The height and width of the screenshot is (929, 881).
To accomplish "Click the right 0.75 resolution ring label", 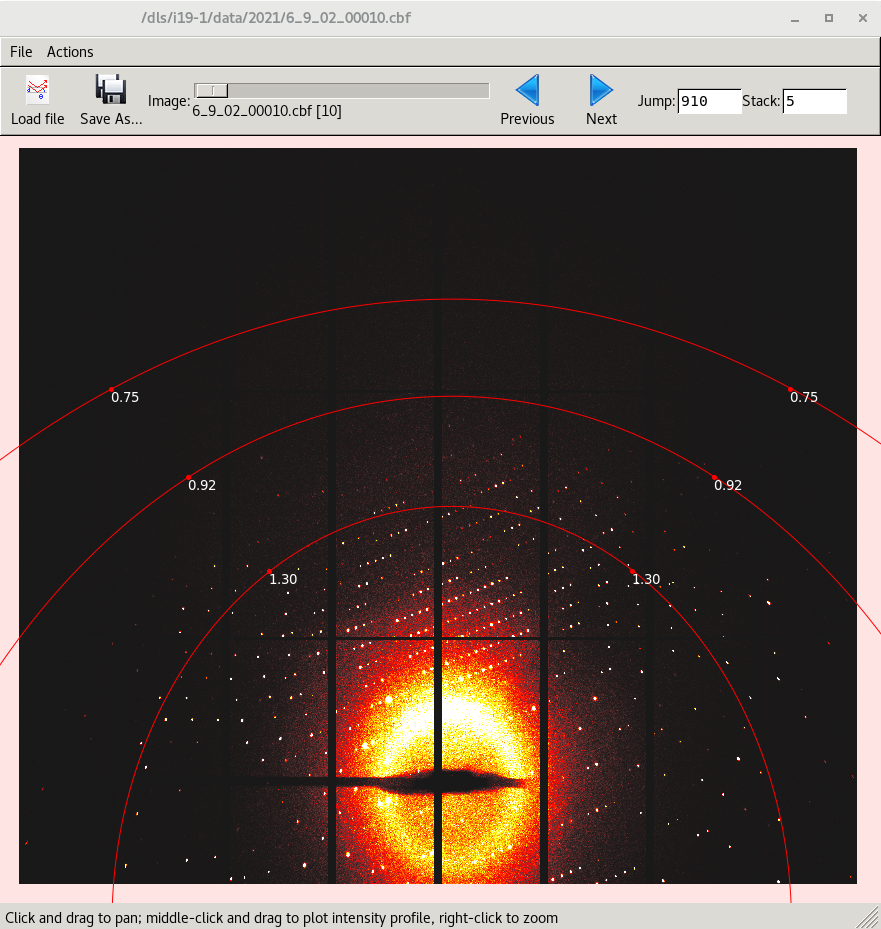I will click(804, 397).
